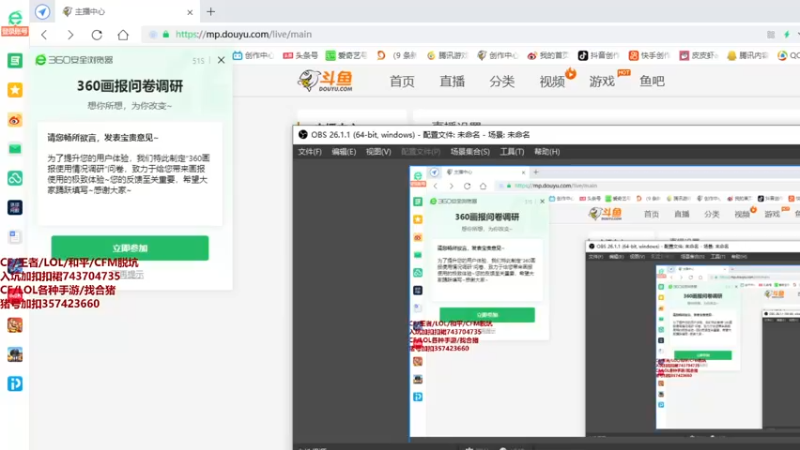Click the Douyu 斗鱼 logo

click(x=326, y=81)
